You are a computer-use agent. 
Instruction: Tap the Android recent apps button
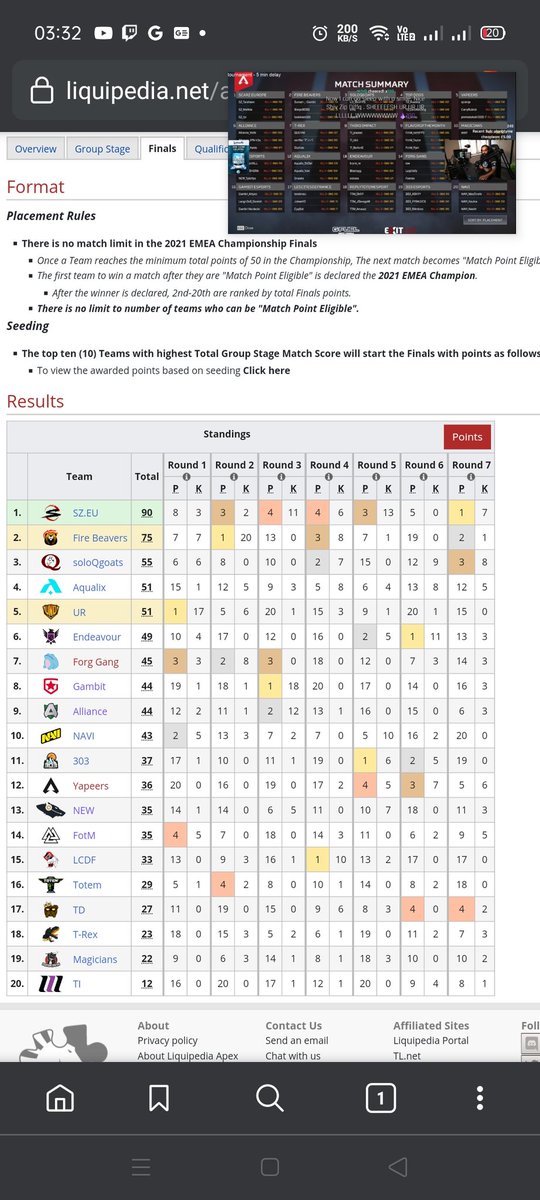(x=141, y=1167)
